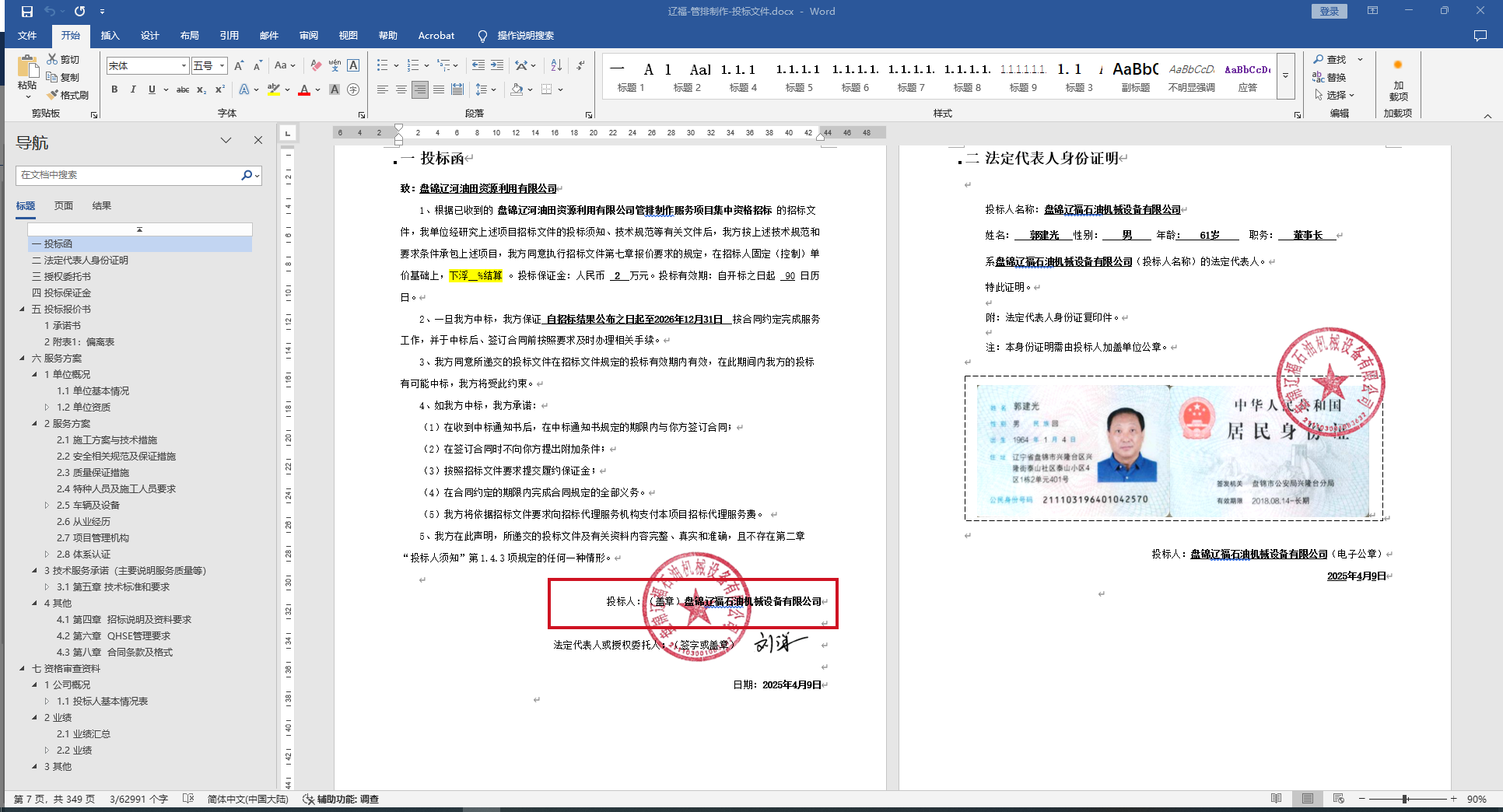
Task: Apply character shading
Action: 335,89
